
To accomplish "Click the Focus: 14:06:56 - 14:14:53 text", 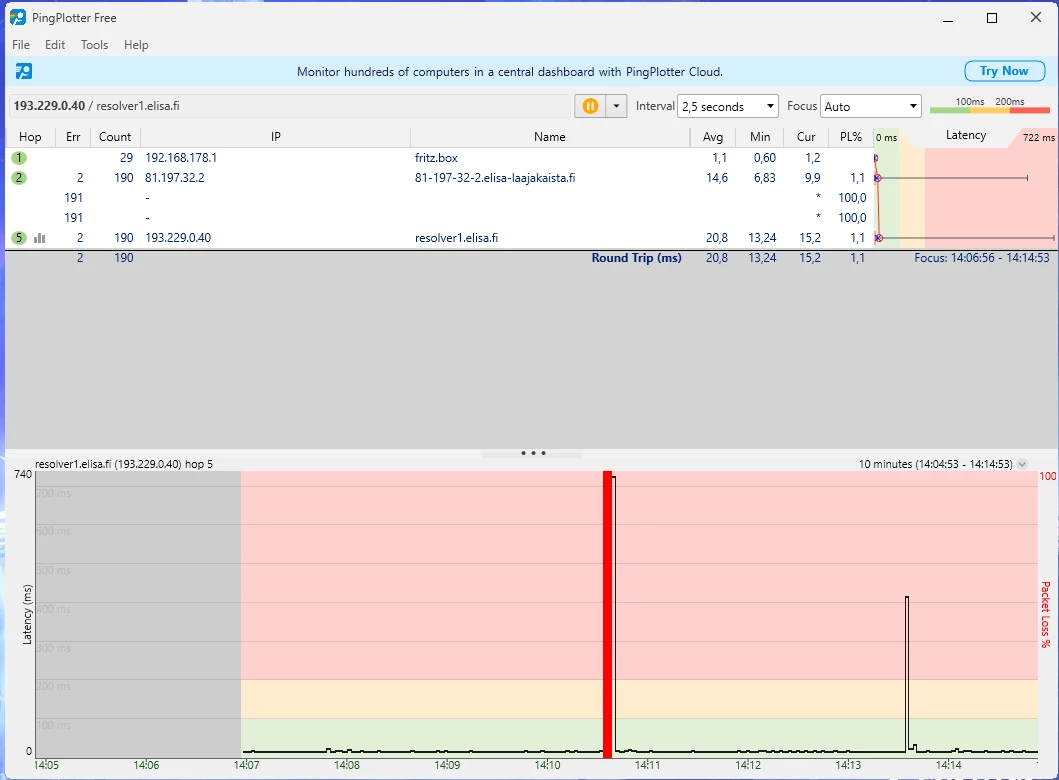I will tap(982, 257).
